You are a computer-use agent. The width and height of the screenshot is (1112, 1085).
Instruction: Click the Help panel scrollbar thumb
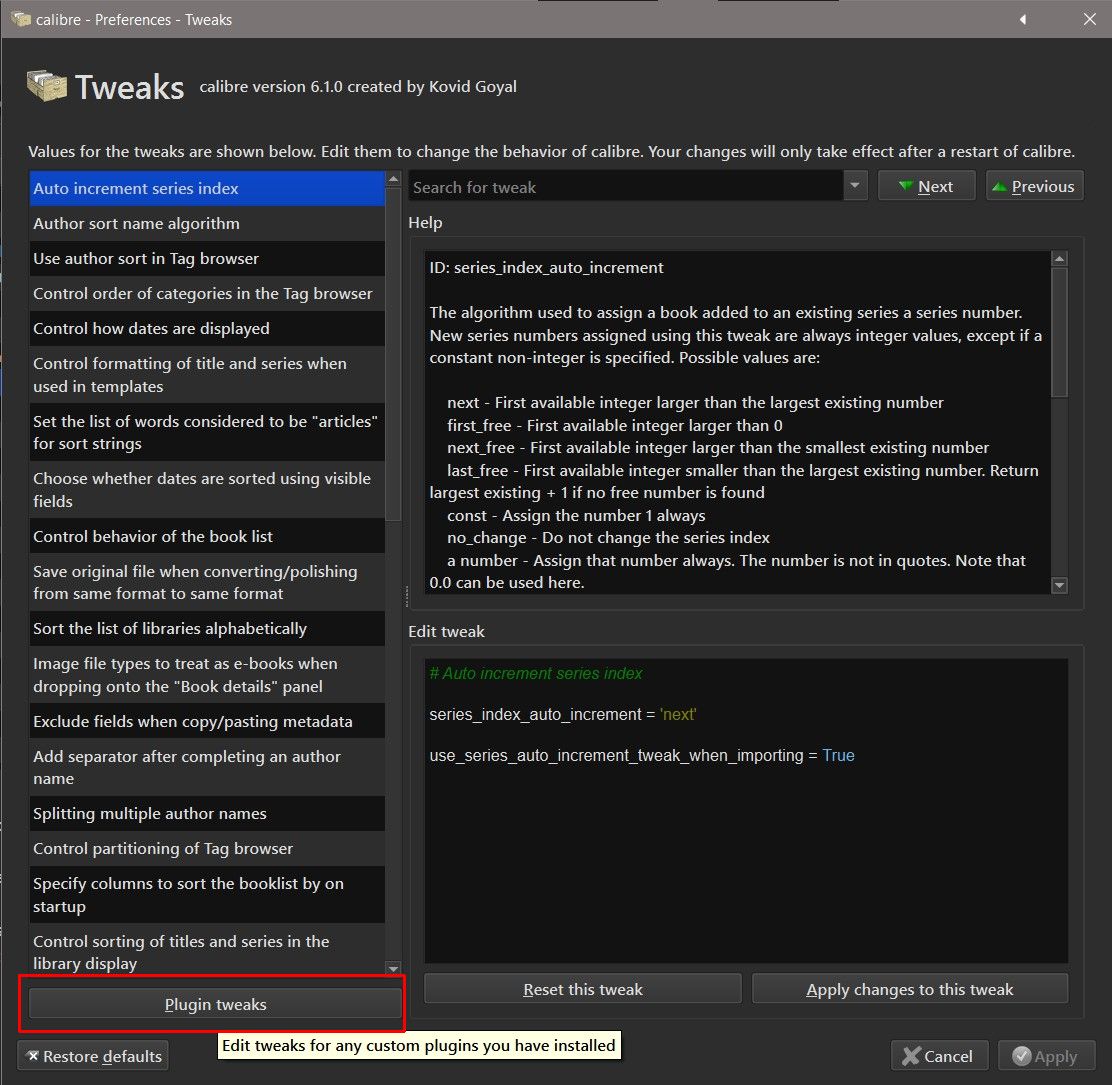(x=1059, y=332)
